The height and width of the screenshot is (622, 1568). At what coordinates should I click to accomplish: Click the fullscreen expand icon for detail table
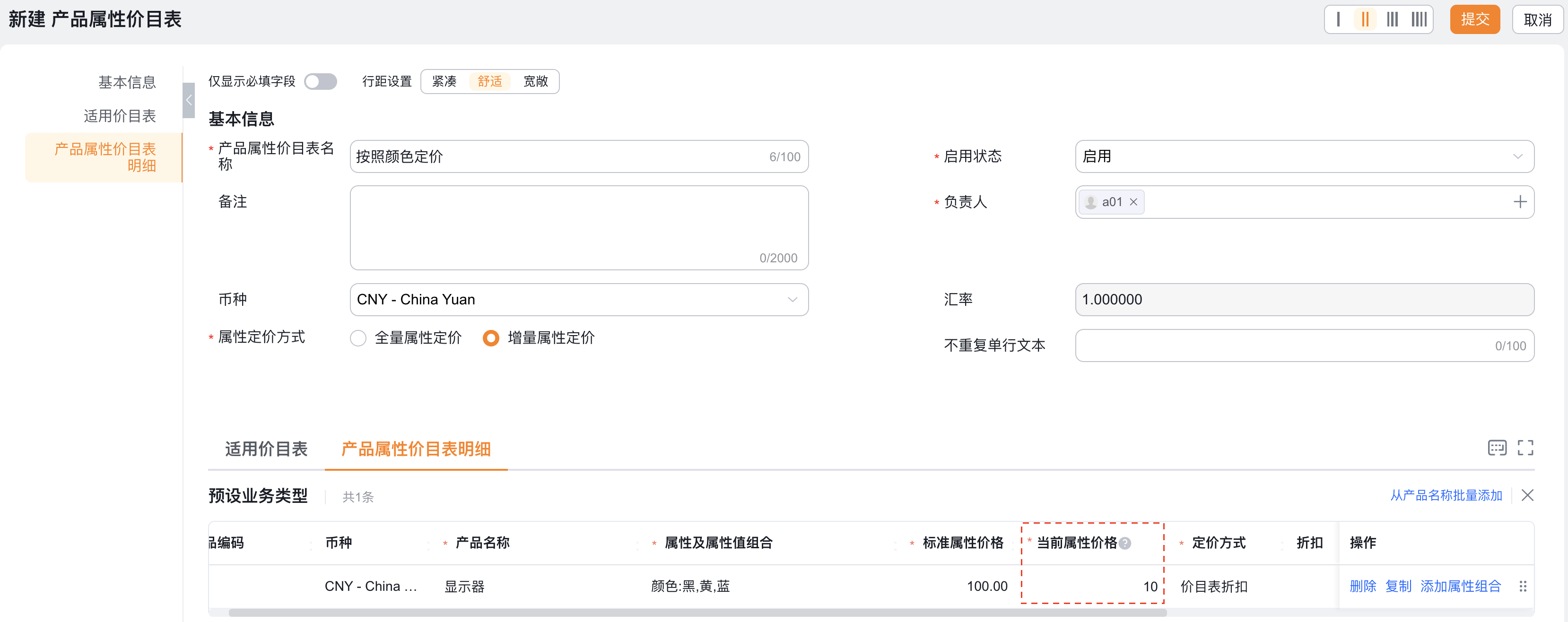[x=1525, y=448]
